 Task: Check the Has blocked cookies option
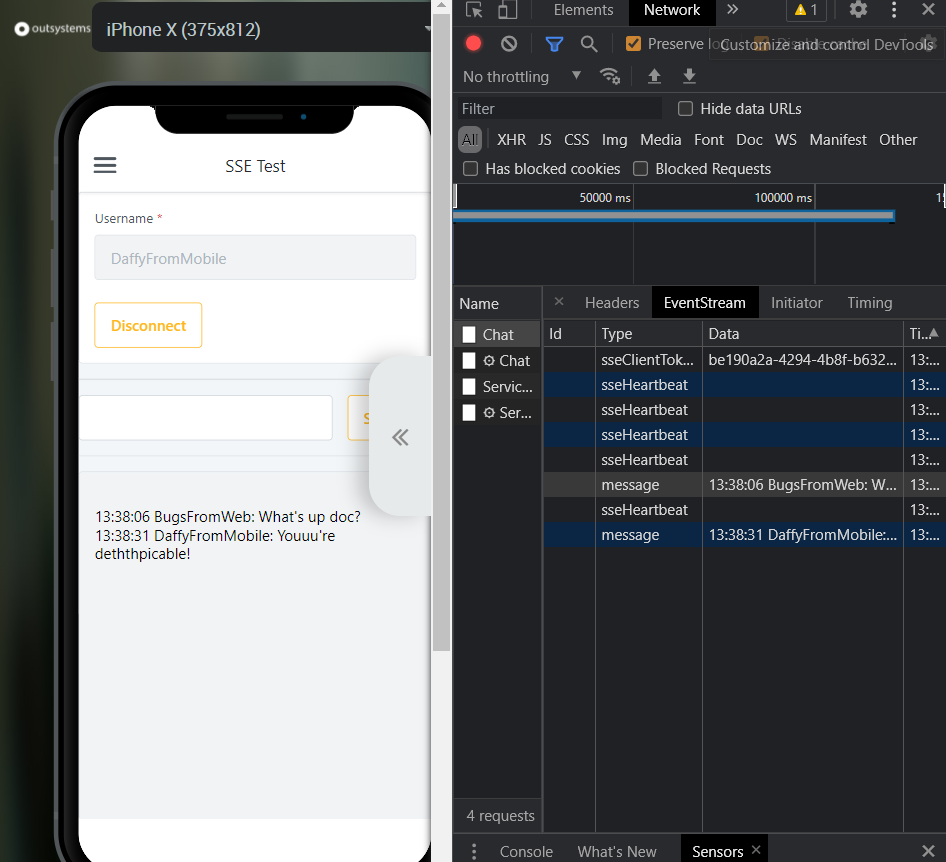point(471,169)
